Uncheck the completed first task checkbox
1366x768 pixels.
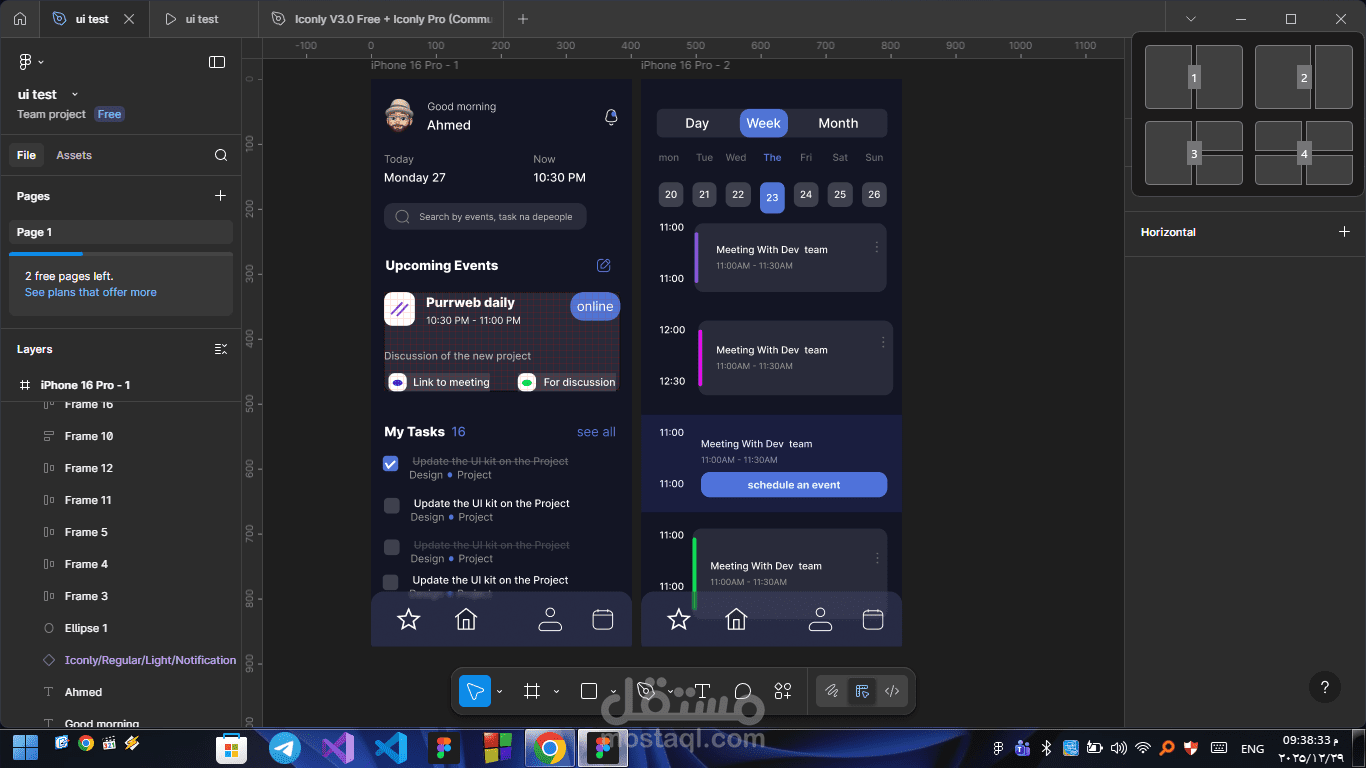pos(391,463)
